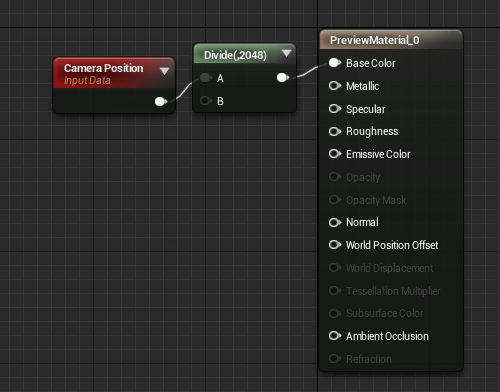Click the Roughness input pin
Viewport: 500px width, 392px height.
(335, 131)
